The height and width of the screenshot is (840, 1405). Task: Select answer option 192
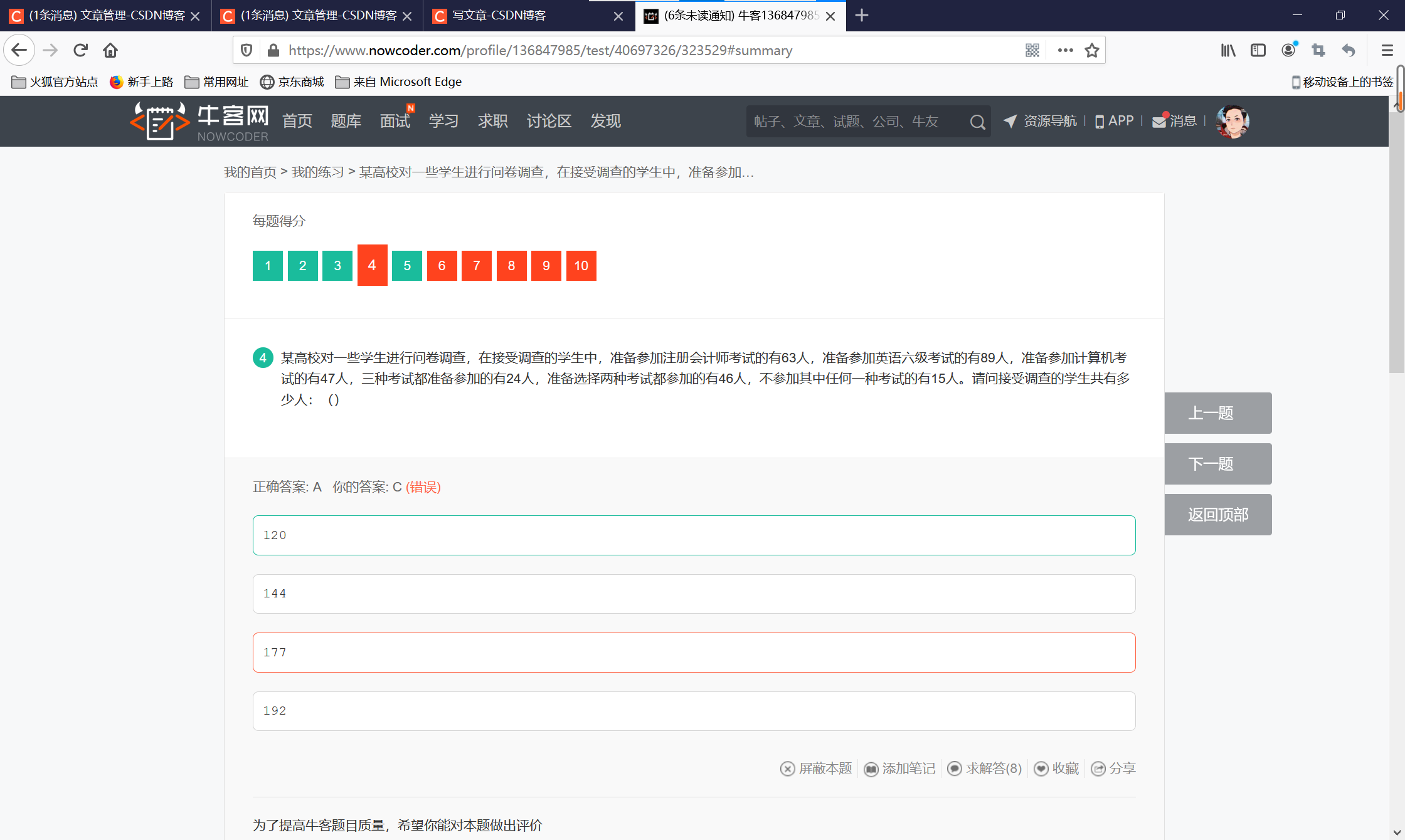click(694, 711)
